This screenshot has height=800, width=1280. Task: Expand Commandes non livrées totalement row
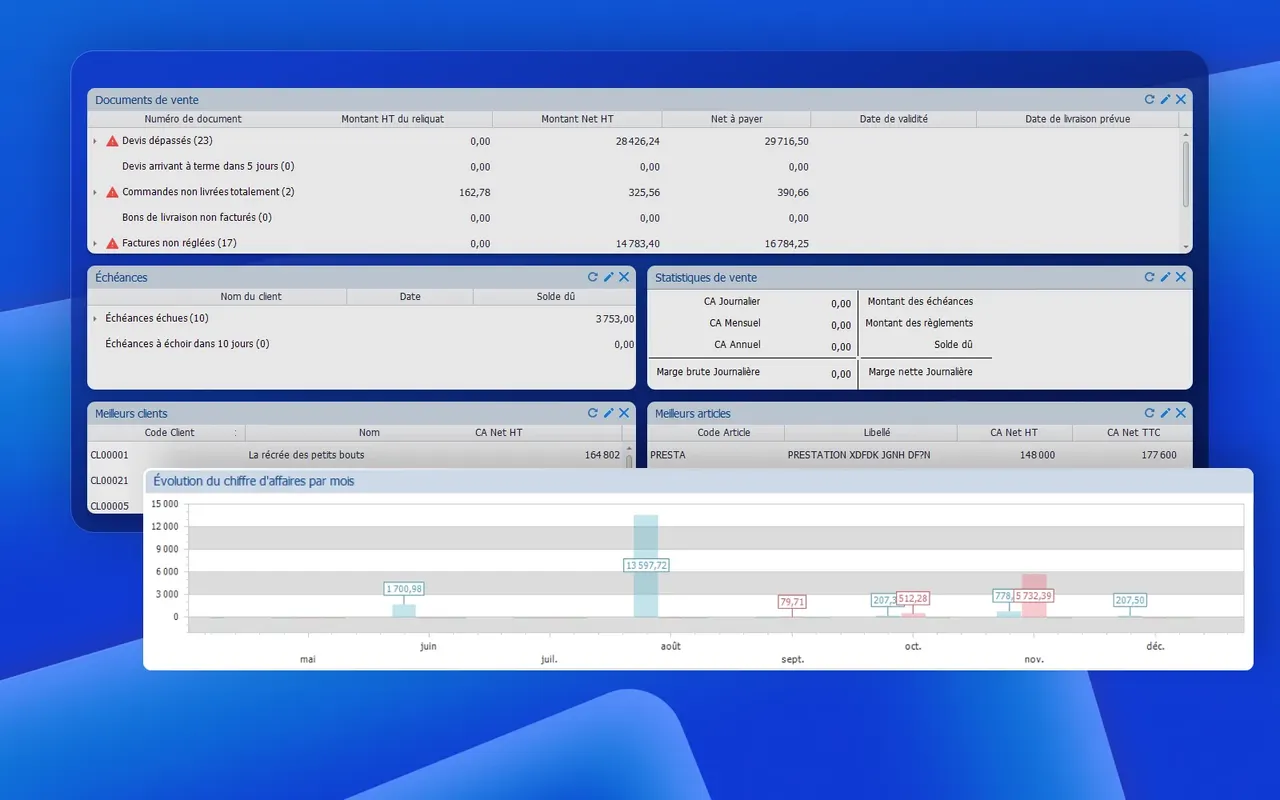95,192
